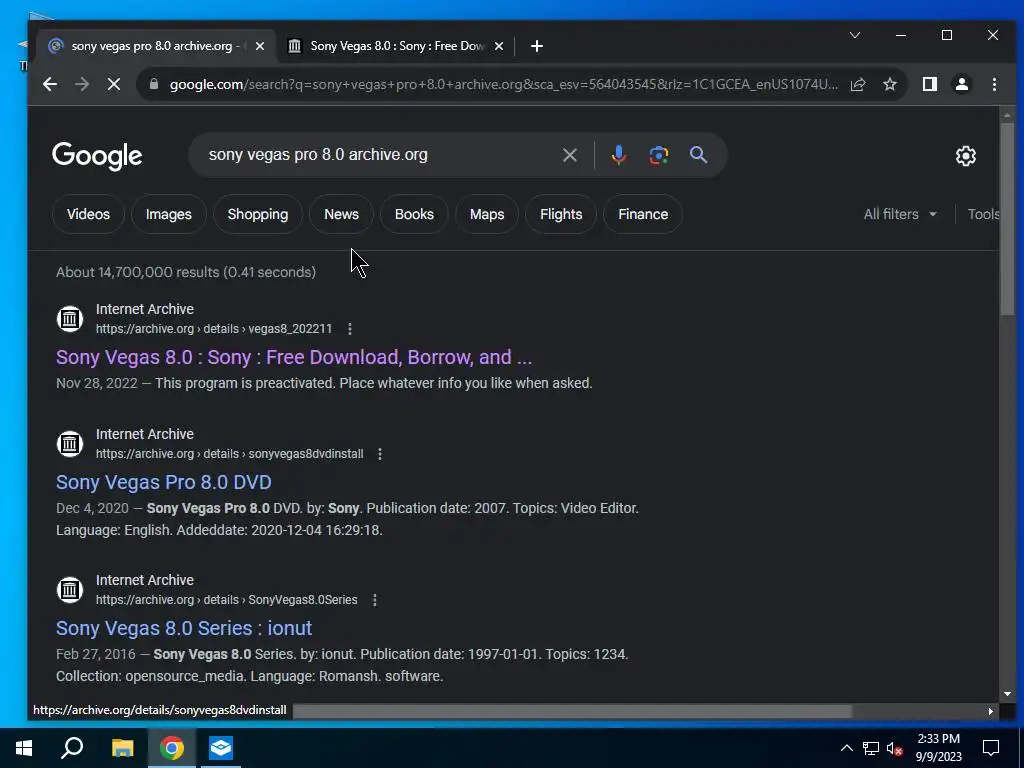Expand the All filters dropdown
The image size is (1024, 768).
tap(900, 214)
